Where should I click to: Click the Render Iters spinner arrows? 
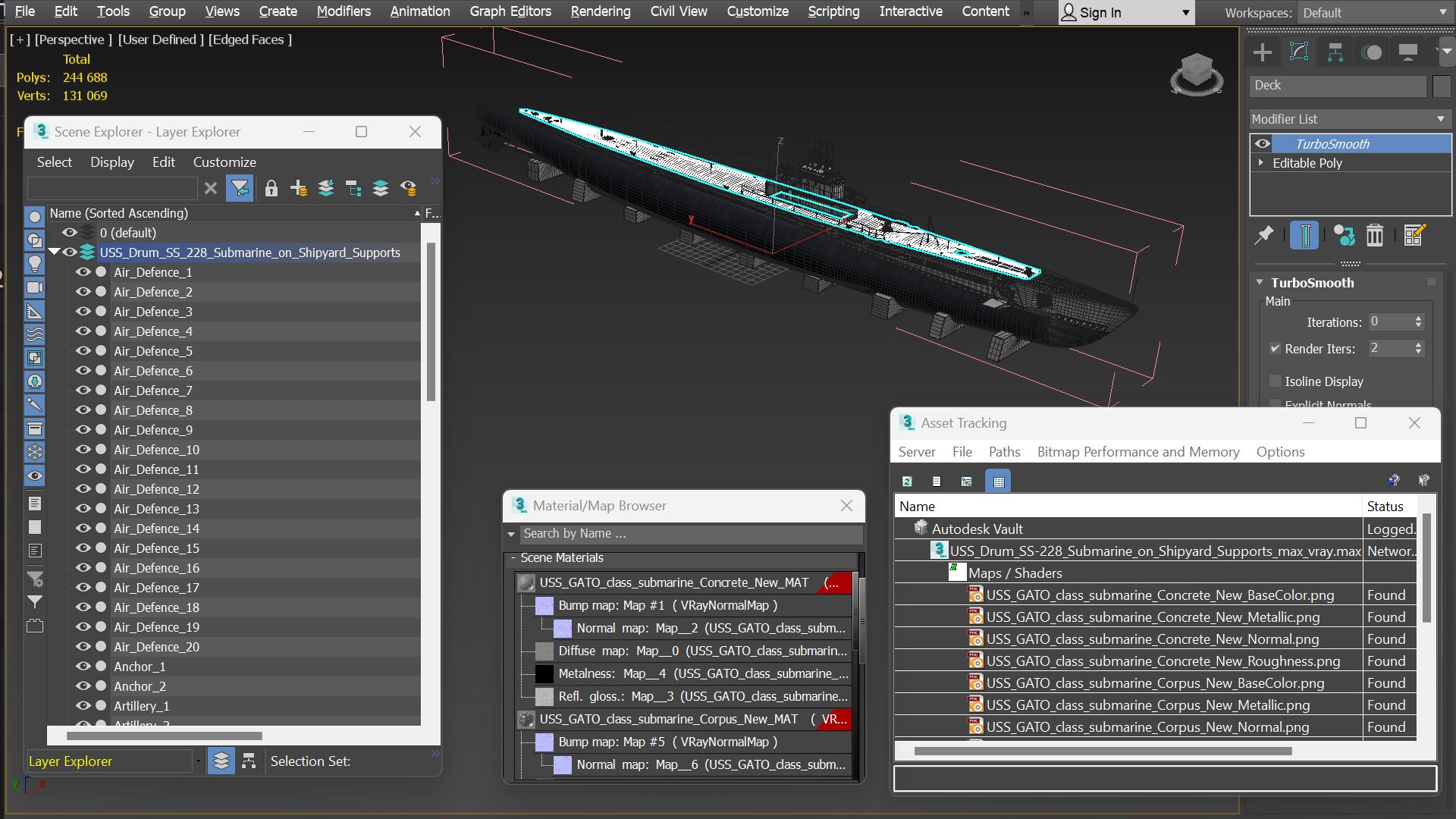click(x=1418, y=349)
